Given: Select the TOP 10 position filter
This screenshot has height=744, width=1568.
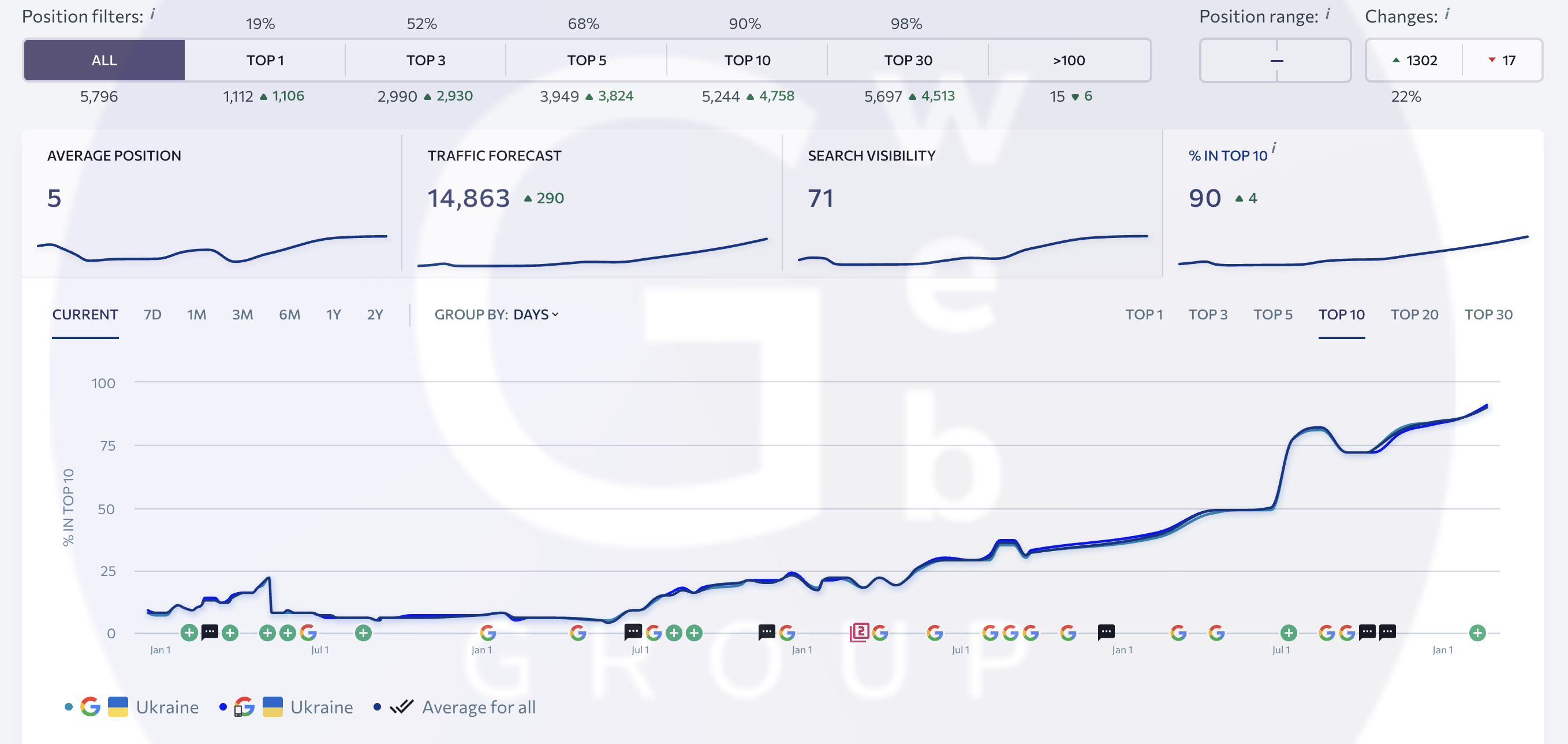Looking at the screenshot, I should pos(747,60).
